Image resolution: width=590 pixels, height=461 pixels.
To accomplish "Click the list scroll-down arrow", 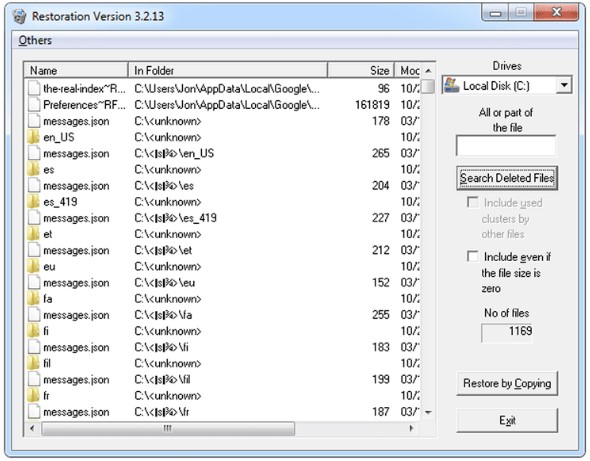I will [x=428, y=413].
